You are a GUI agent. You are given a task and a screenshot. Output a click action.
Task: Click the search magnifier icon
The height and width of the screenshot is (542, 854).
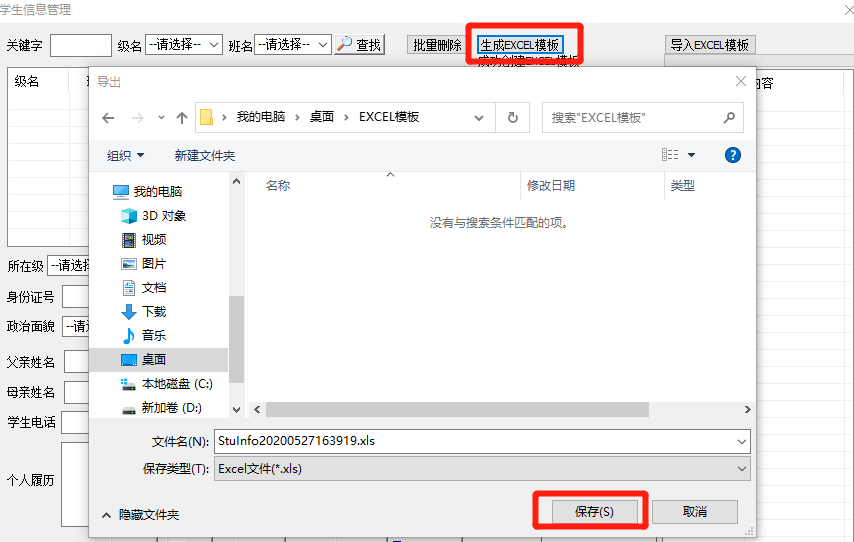[x=729, y=117]
